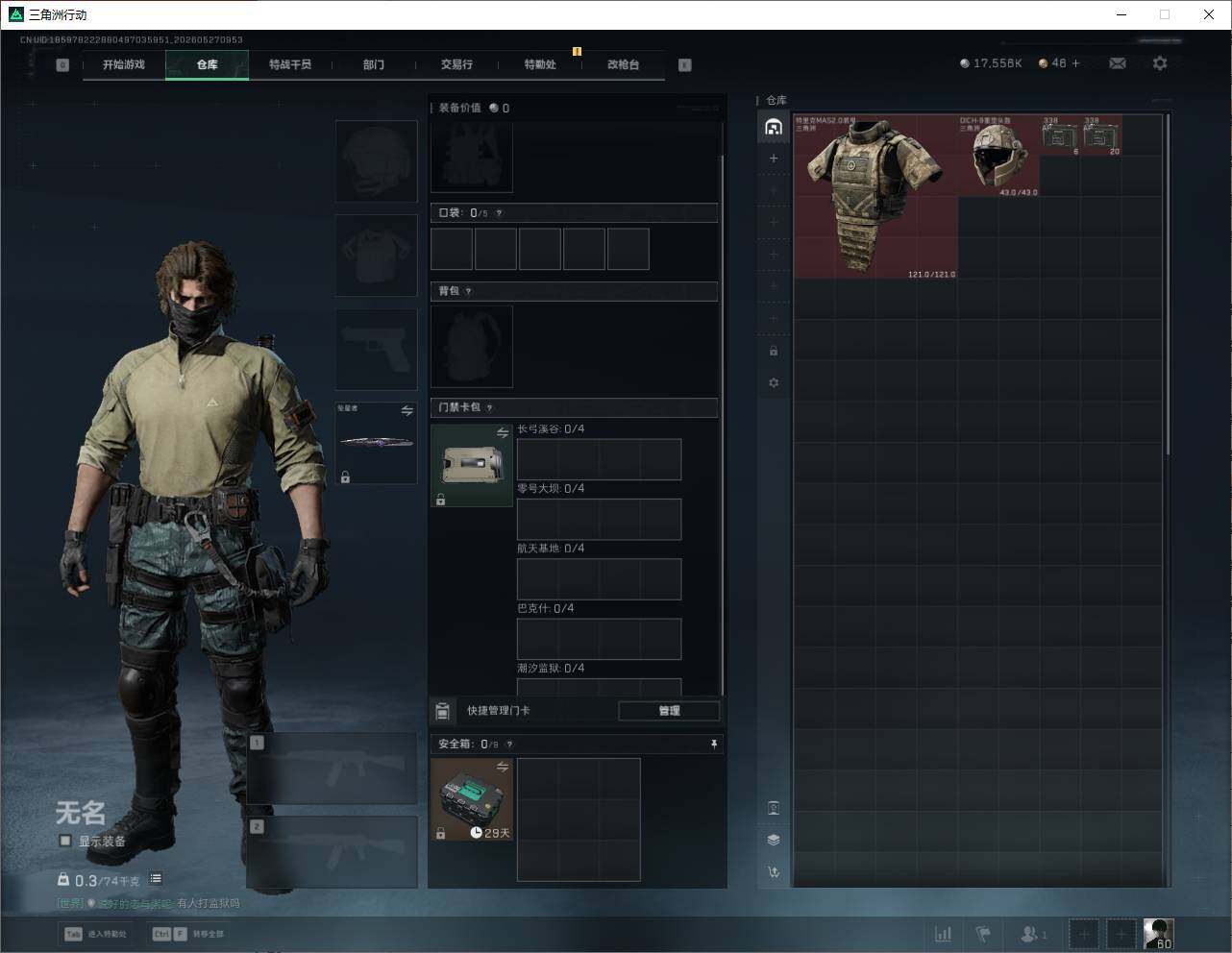Click primary weapon slot 2

(333, 852)
